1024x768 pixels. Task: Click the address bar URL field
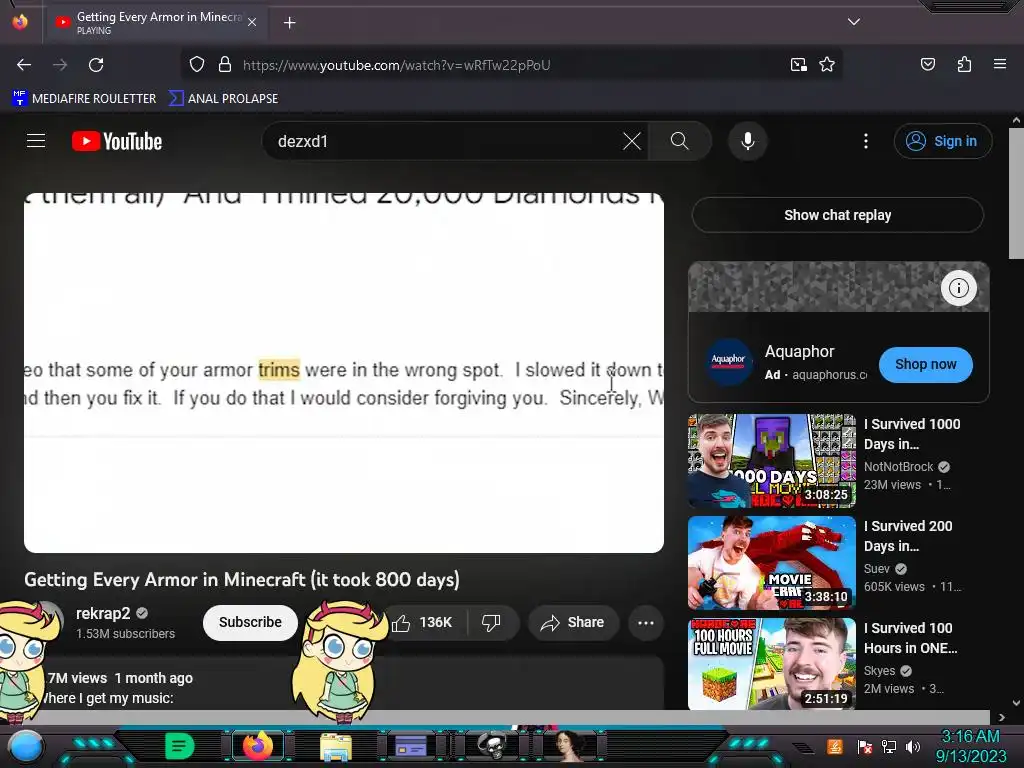point(509,65)
